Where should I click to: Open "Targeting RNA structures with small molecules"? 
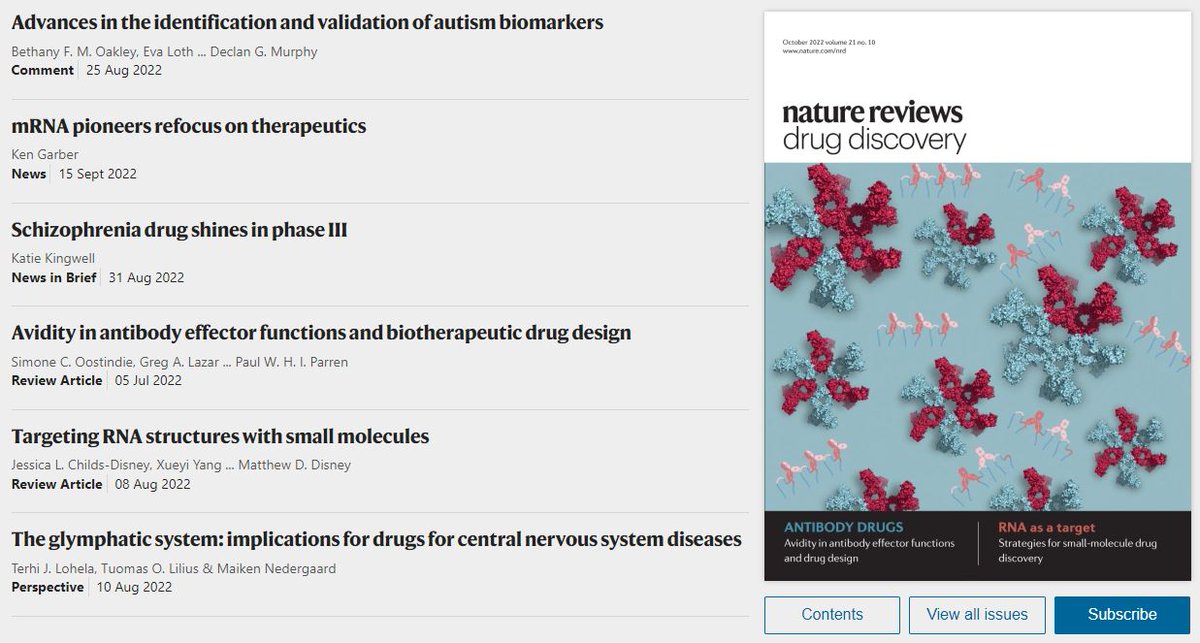[x=219, y=436]
